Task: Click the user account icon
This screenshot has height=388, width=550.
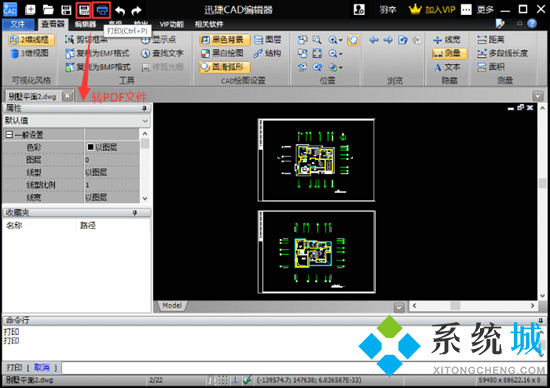Action: pos(359,9)
